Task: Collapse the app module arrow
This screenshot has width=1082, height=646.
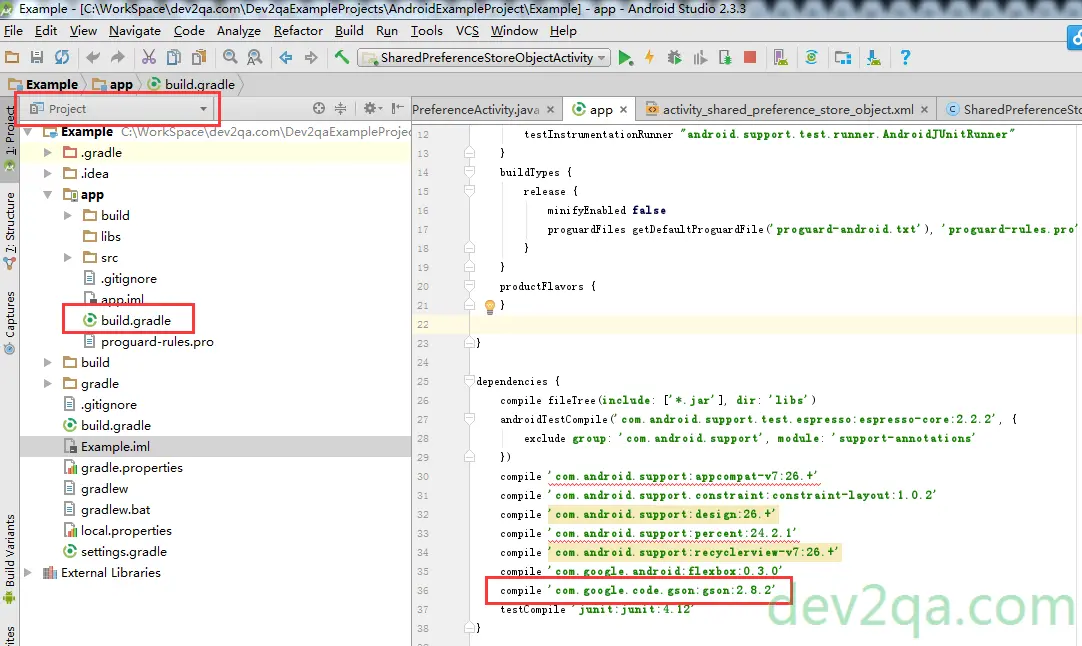Action: pyautogui.click(x=48, y=195)
